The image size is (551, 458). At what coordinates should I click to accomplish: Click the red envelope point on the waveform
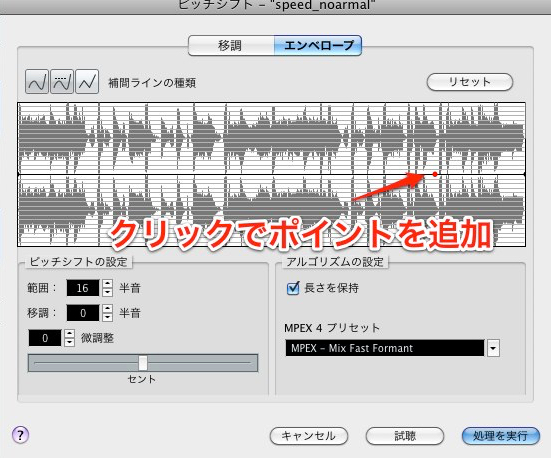(435, 174)
